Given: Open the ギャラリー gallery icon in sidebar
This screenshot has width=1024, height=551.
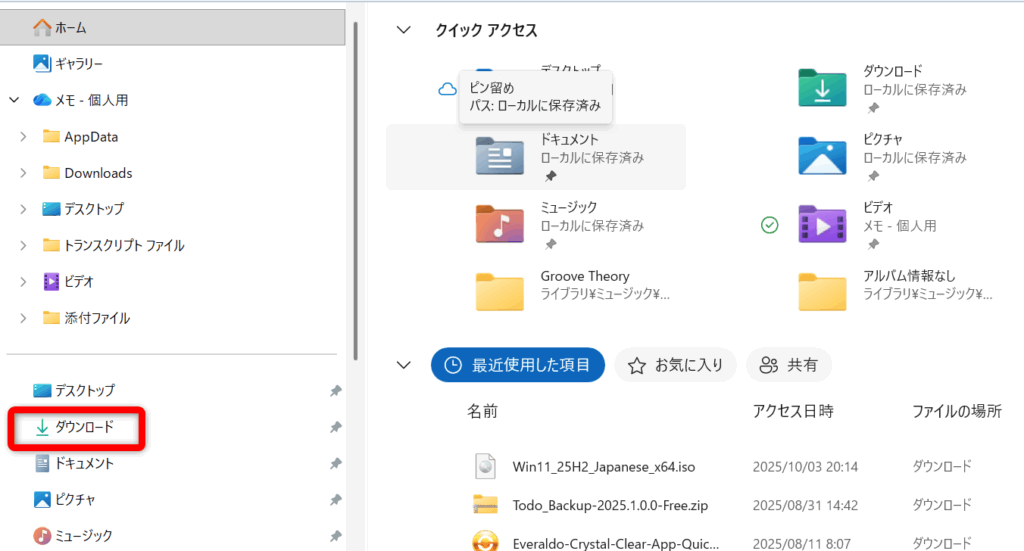Looking at the screenshot, I should coord(42,63).
